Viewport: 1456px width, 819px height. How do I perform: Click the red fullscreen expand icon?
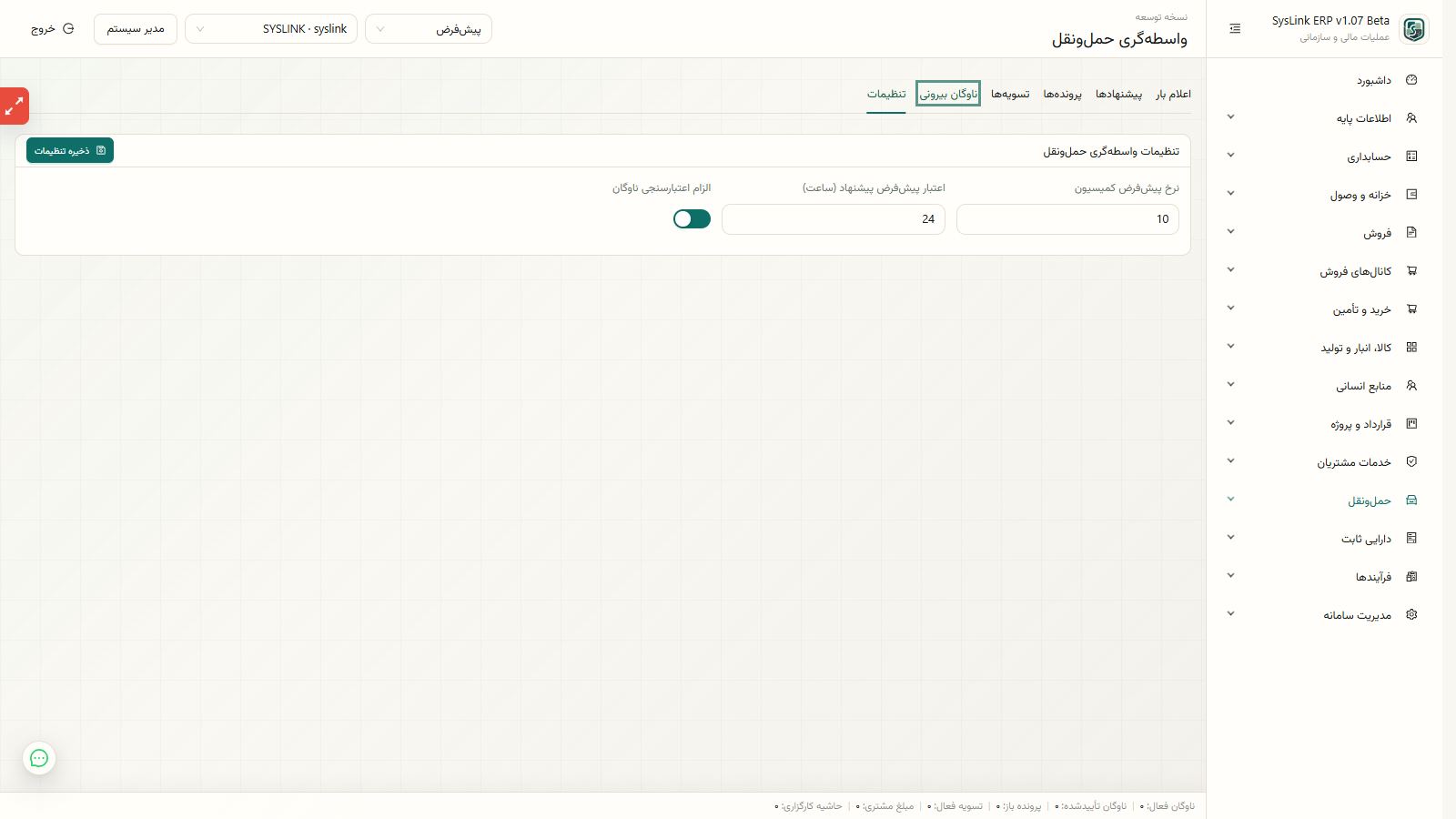(15, 106)
